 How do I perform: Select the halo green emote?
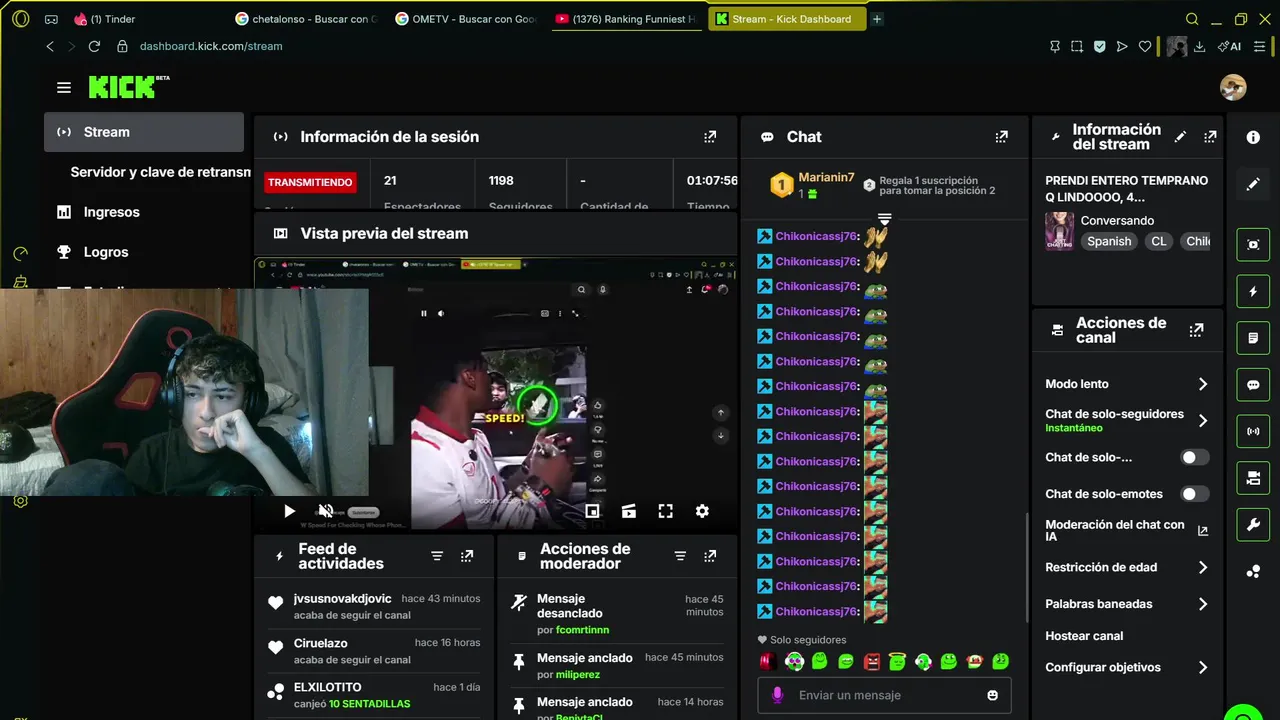897,662
